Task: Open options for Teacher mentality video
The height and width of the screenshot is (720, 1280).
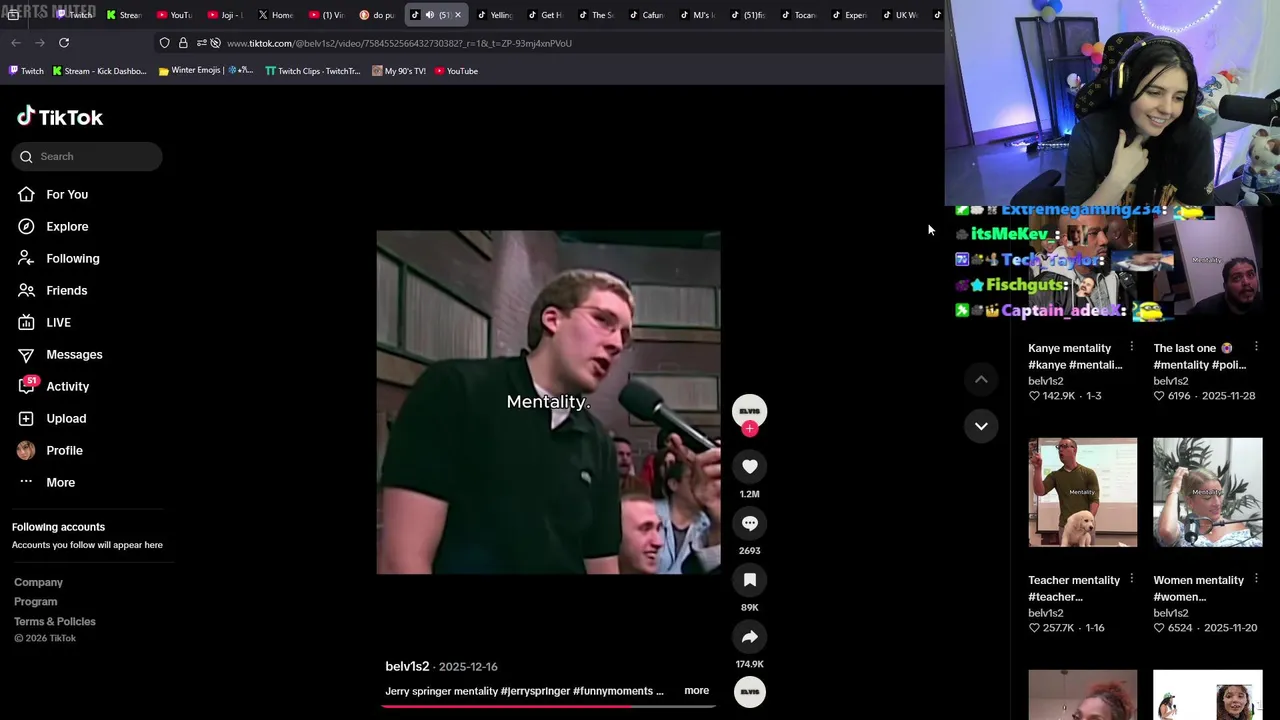Action: point(1131,579)
